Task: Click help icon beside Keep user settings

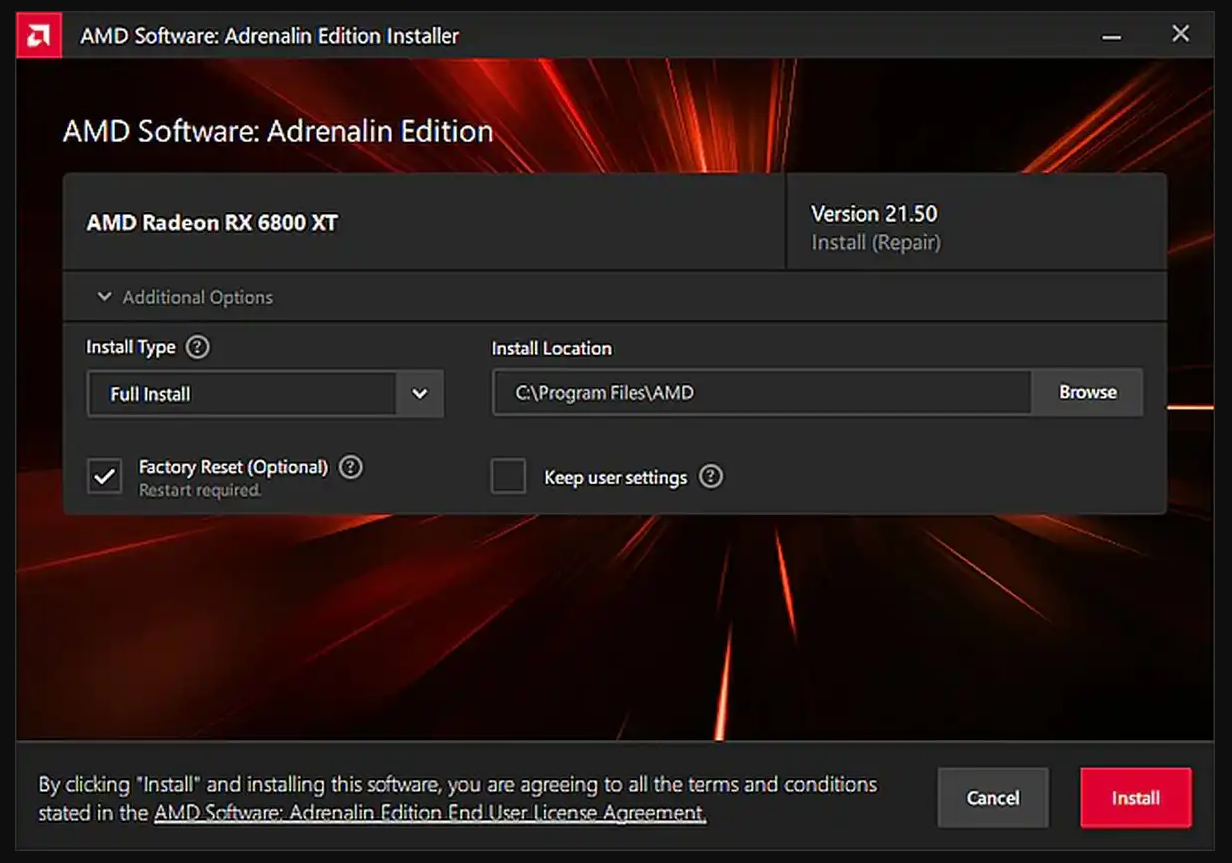Action: 710,477
